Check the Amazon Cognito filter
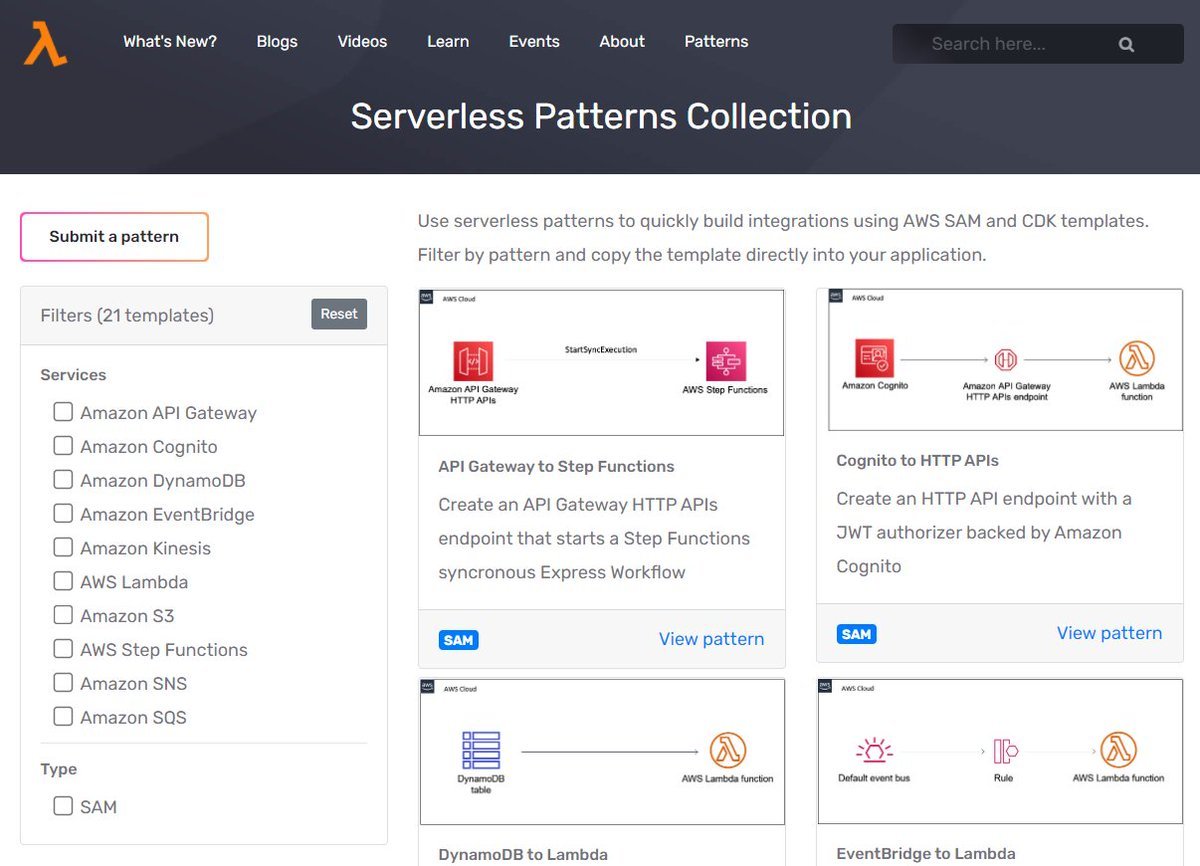Viewport: 1200px width, 866px height. [63, 446]
